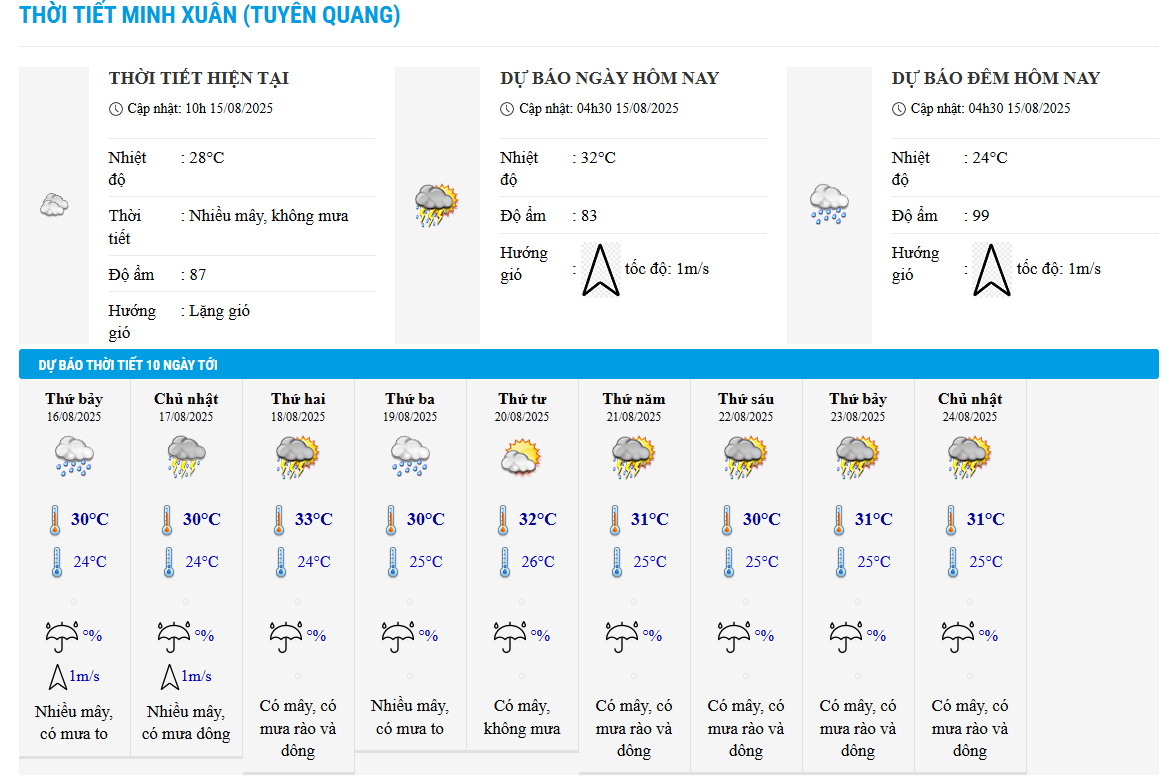The image size is (1175, 782).
Task: Select the 'Thời tiết hiện tại' heading
Action: (x=199, y=78)
